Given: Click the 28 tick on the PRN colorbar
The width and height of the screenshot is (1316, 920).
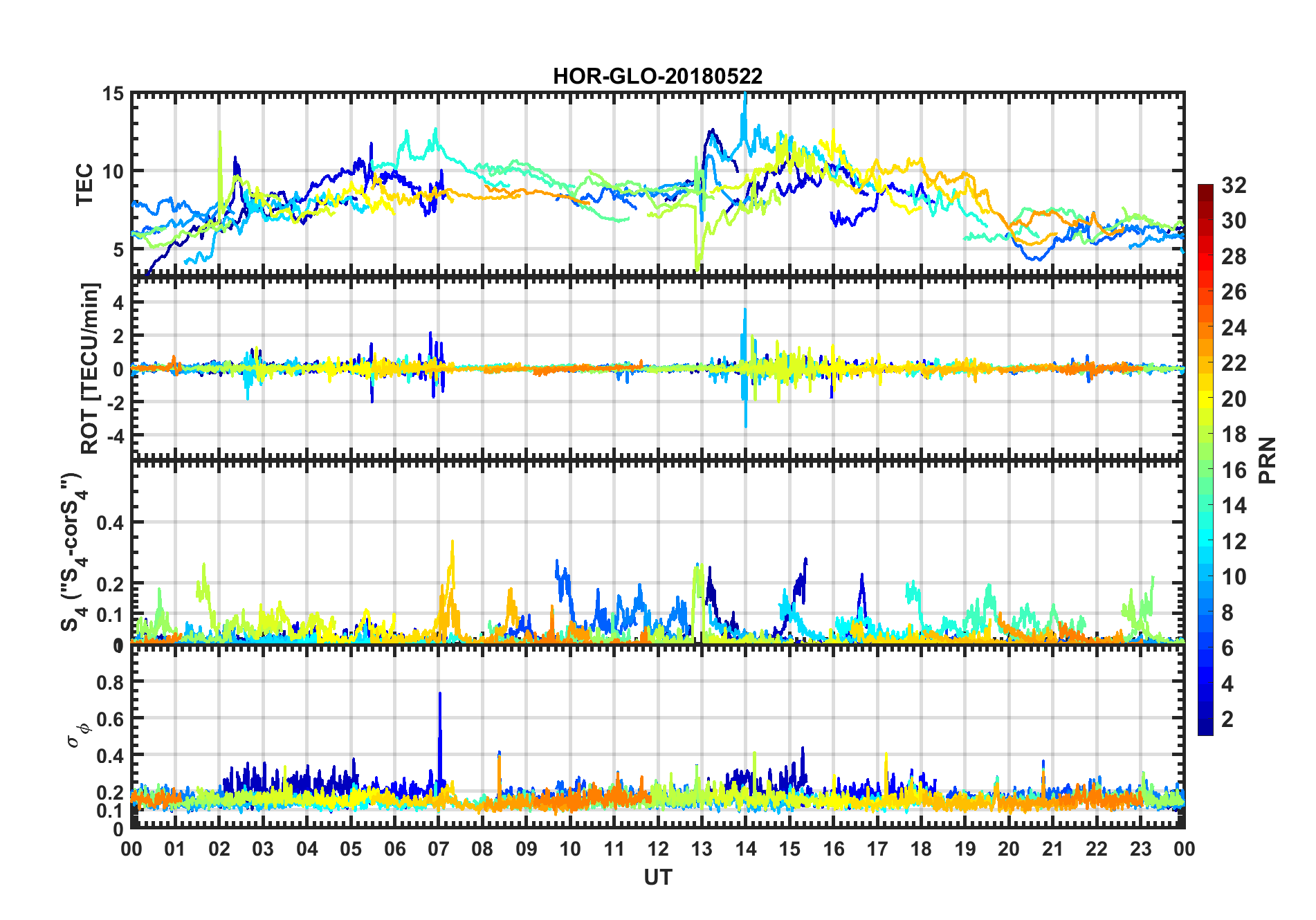Looking at the screenshot, I should [x=1234, y=257].
